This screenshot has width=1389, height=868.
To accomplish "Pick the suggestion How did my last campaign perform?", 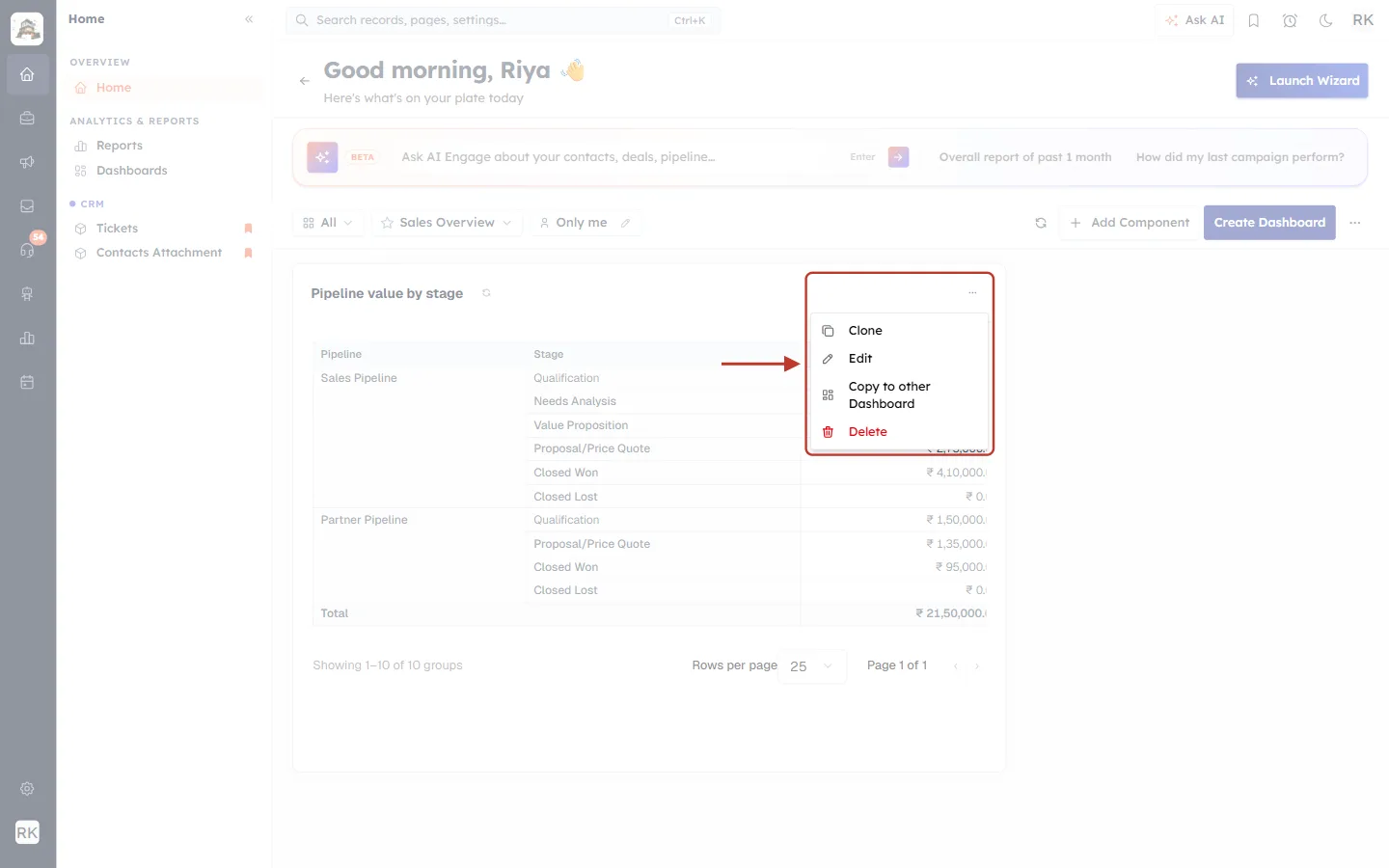I will tap(1239, 157).
